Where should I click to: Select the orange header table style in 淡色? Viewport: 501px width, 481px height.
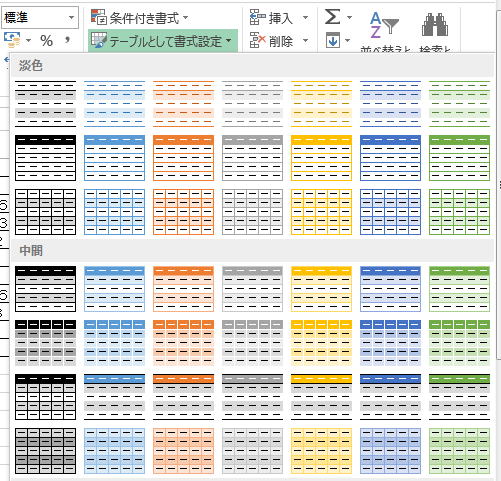pyautogui.click(x=183, y=158)
